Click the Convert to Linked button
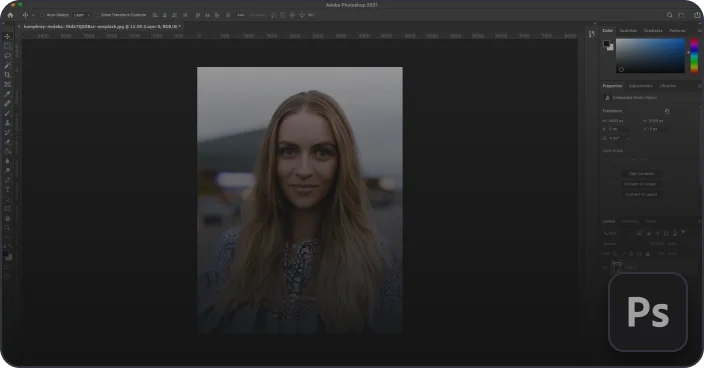This screenshot has width=704, height=368. (x=642, y=184)
